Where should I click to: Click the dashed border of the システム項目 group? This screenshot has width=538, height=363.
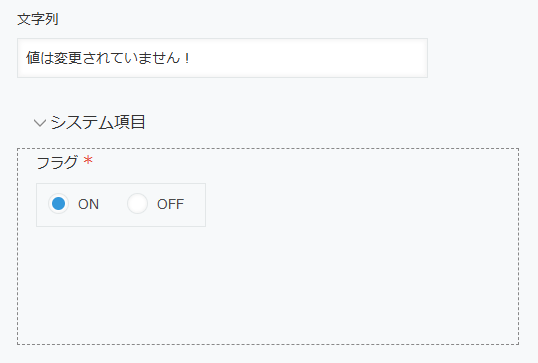click(268, 149)
